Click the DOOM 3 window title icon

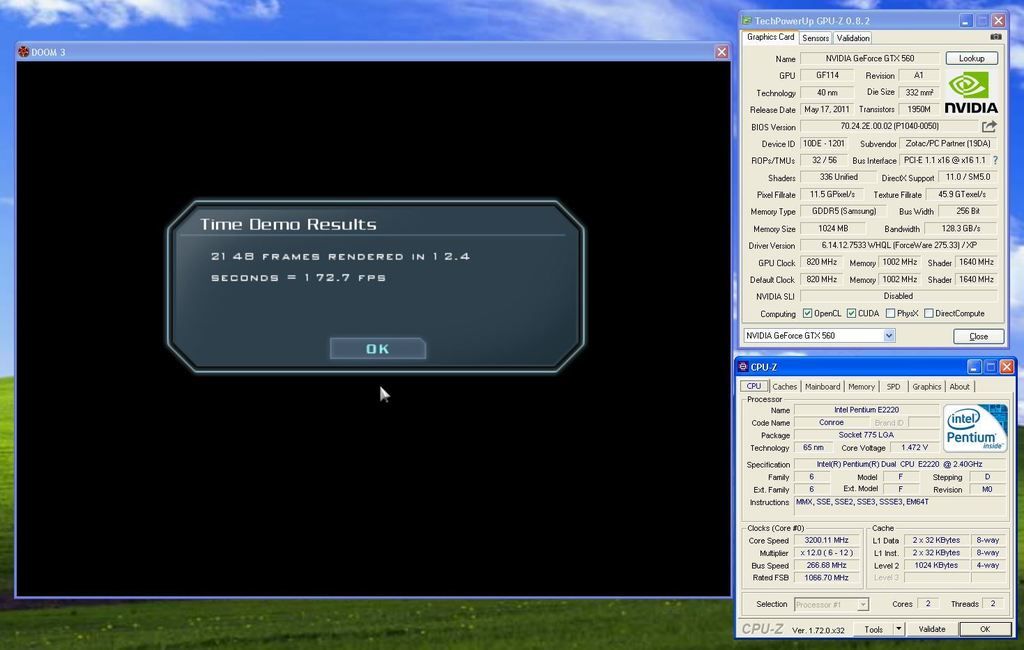(x=24, y=52)
